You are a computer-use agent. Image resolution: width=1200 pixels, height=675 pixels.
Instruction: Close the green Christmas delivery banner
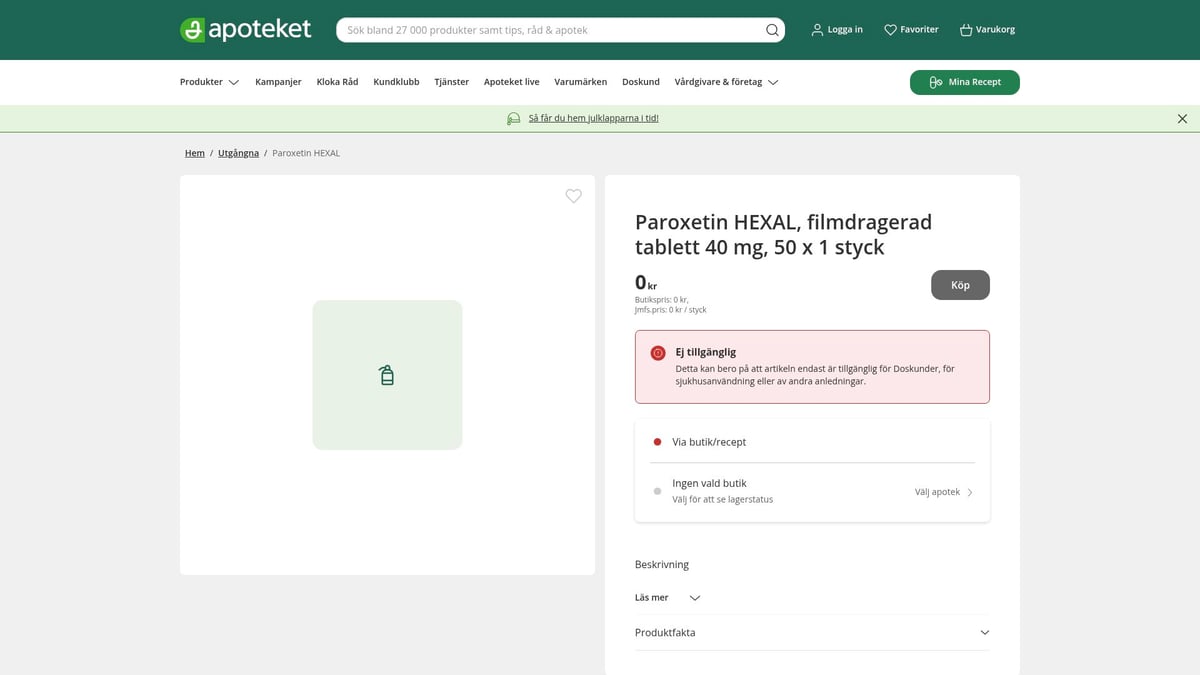click(1182, 118)
